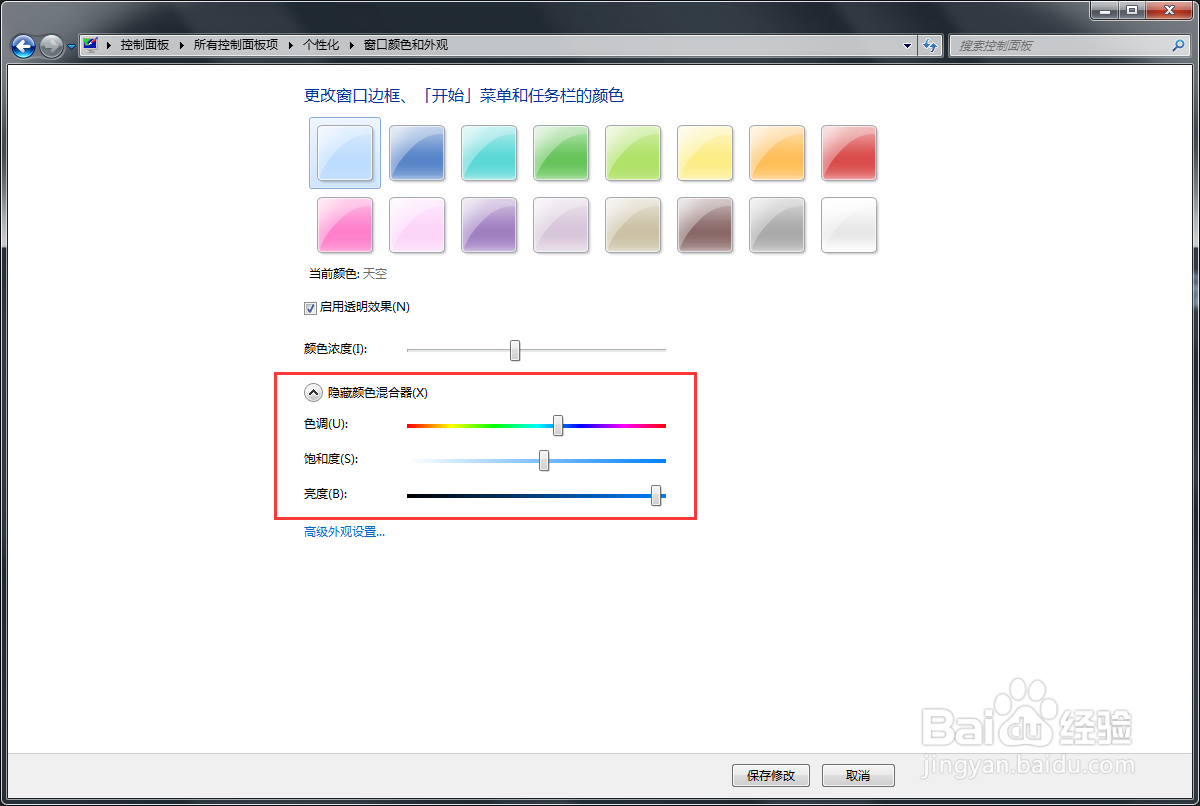Select the beige Taupe color swatch
The image size is (1200, 806).
coord(633,225)
